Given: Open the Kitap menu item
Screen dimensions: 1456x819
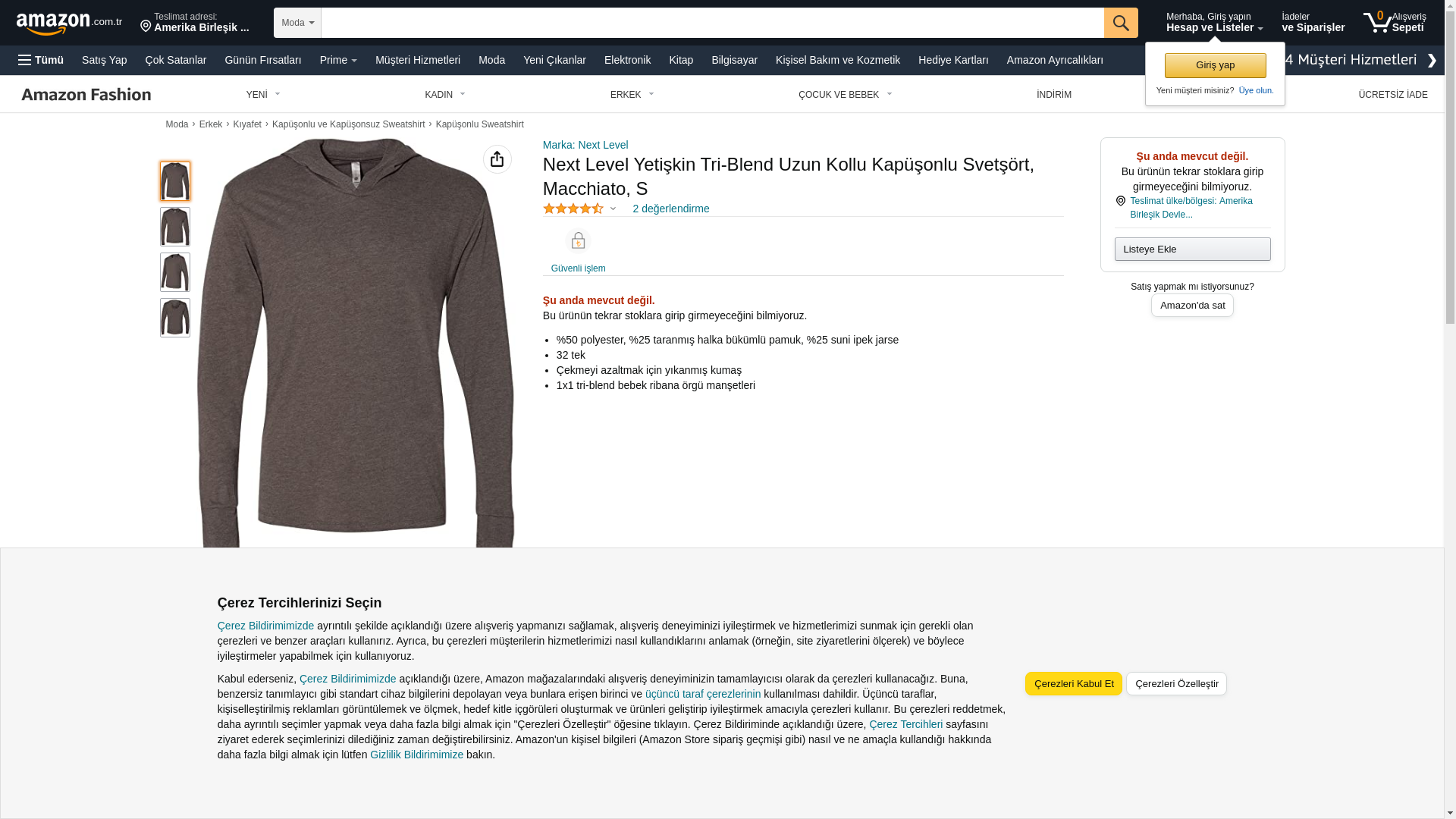Looking at the screenshot, I should [x=680, y=60].
